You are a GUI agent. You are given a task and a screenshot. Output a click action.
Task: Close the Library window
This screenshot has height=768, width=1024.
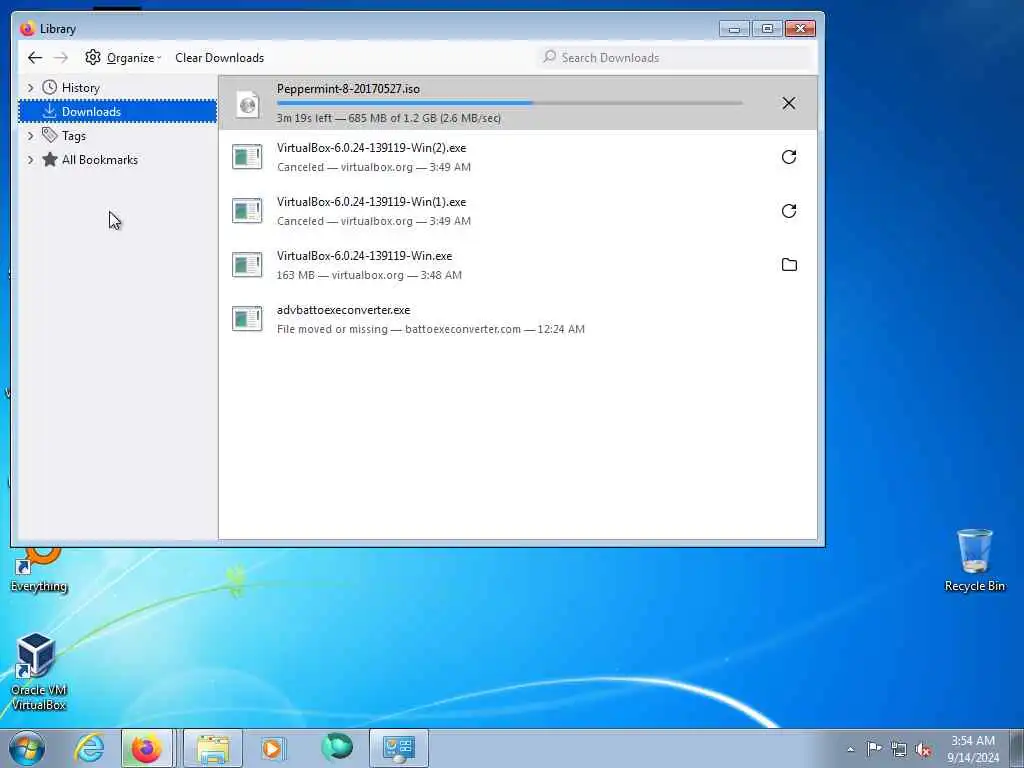[800, 29]
